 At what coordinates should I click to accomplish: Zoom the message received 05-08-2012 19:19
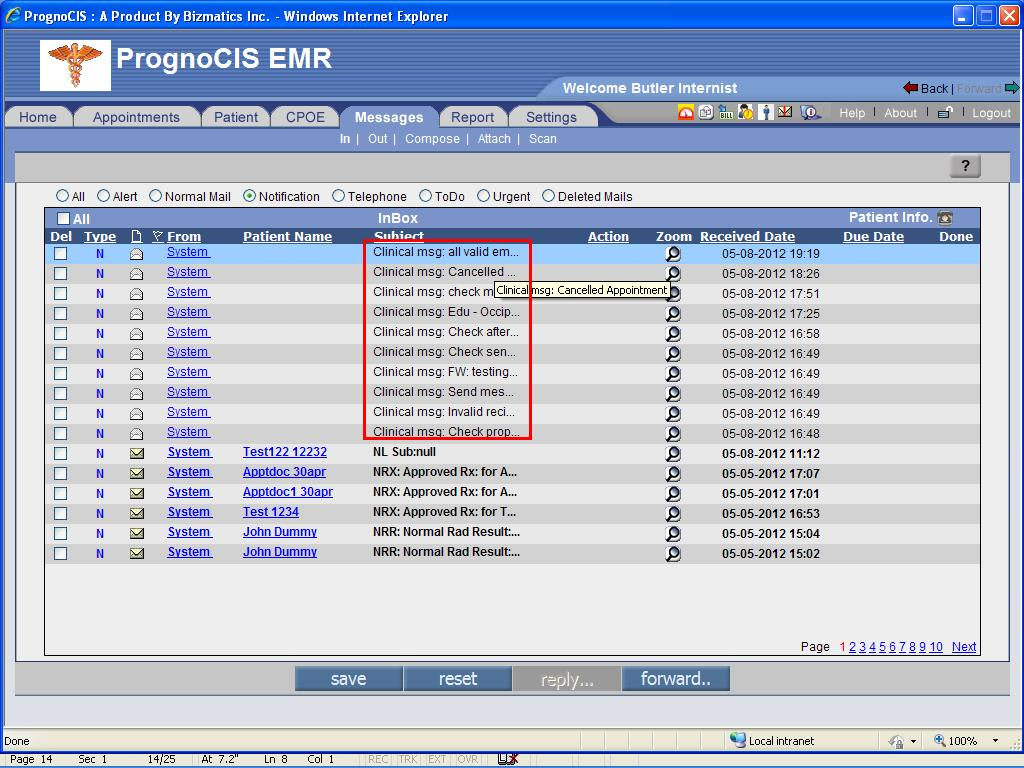(x=673, y=253)
